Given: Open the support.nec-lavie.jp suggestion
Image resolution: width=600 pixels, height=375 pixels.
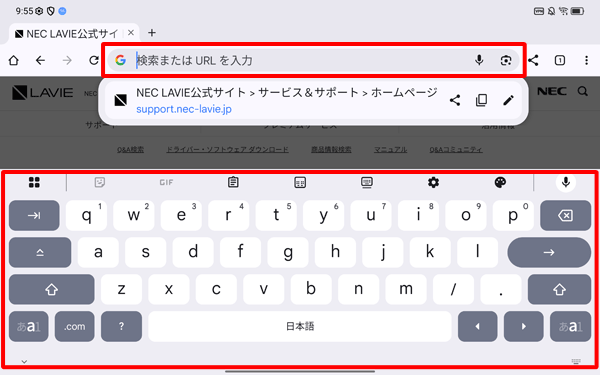Looking at the screenshot, I should click(313, 101).
